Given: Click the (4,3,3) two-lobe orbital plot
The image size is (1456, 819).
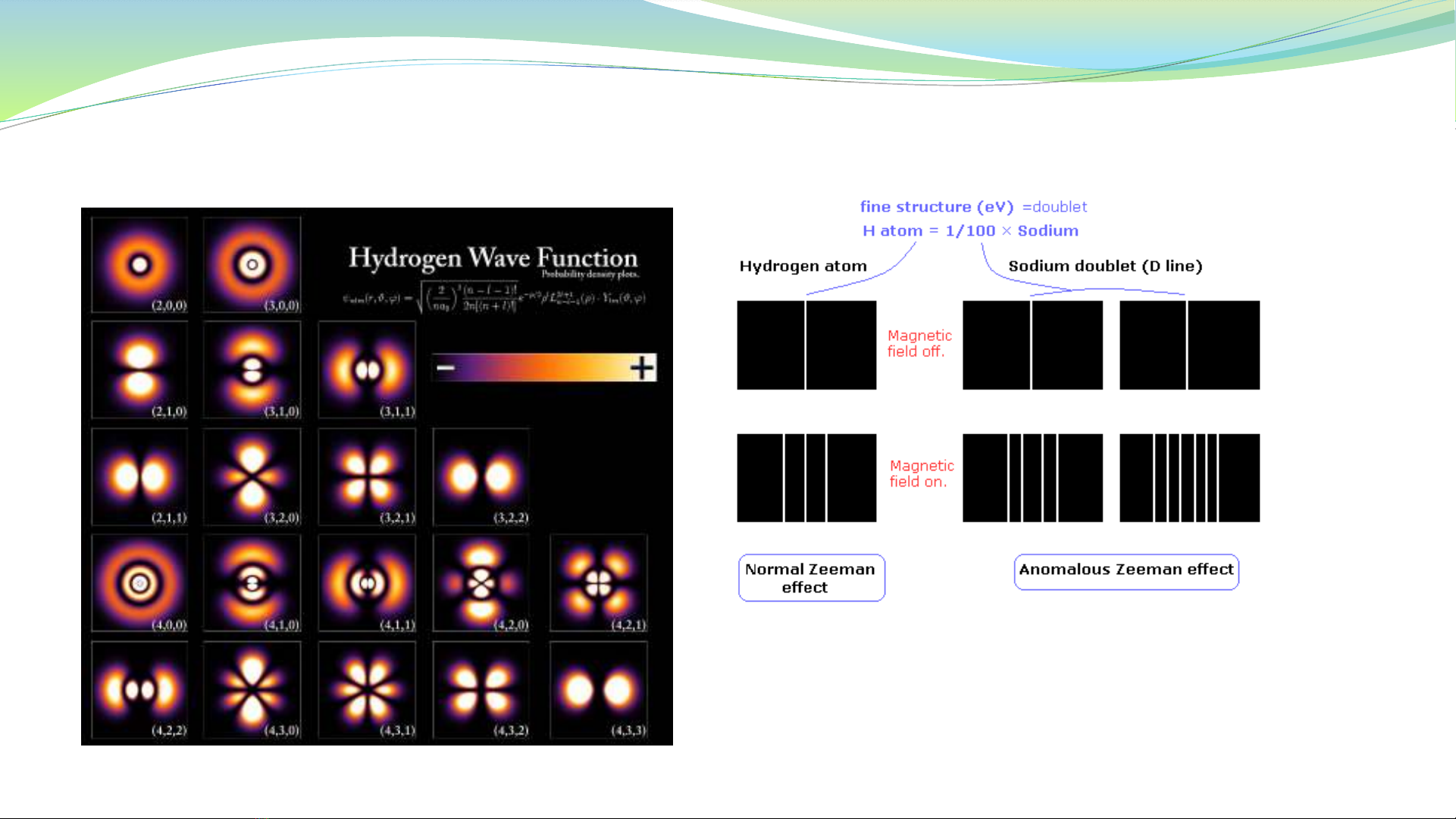Looking at the screenshot, I should (x=599, y=690).
